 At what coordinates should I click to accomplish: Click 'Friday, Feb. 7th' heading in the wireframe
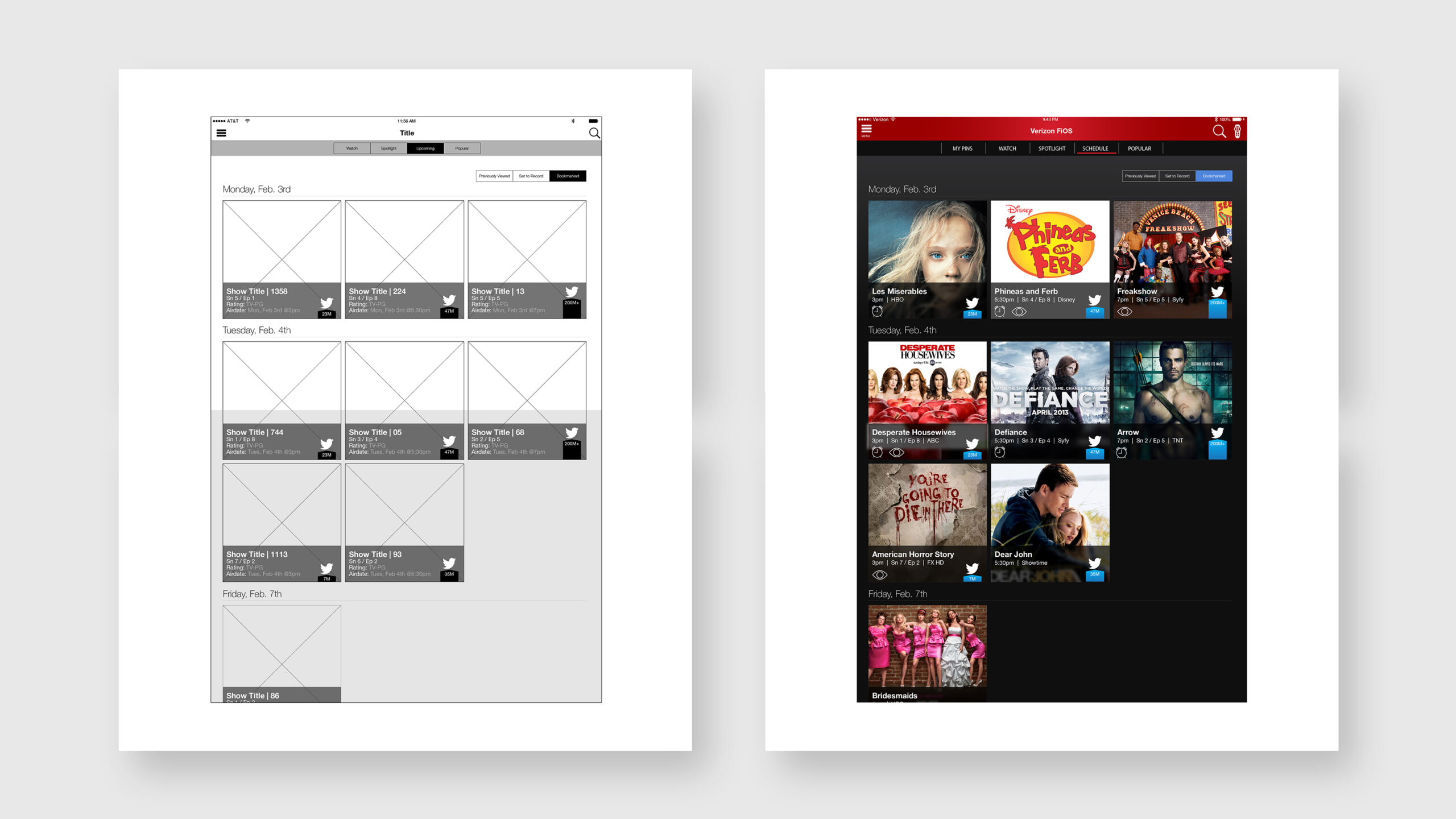click(x=252, y=594)
